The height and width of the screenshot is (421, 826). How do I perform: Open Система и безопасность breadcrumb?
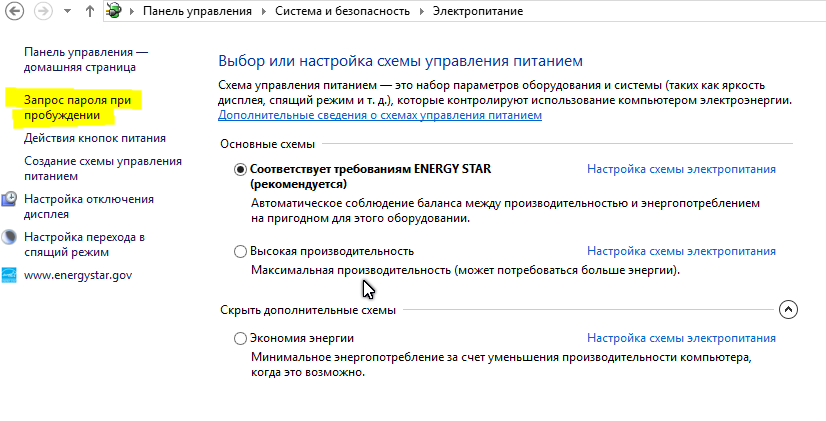coord(342,11)
